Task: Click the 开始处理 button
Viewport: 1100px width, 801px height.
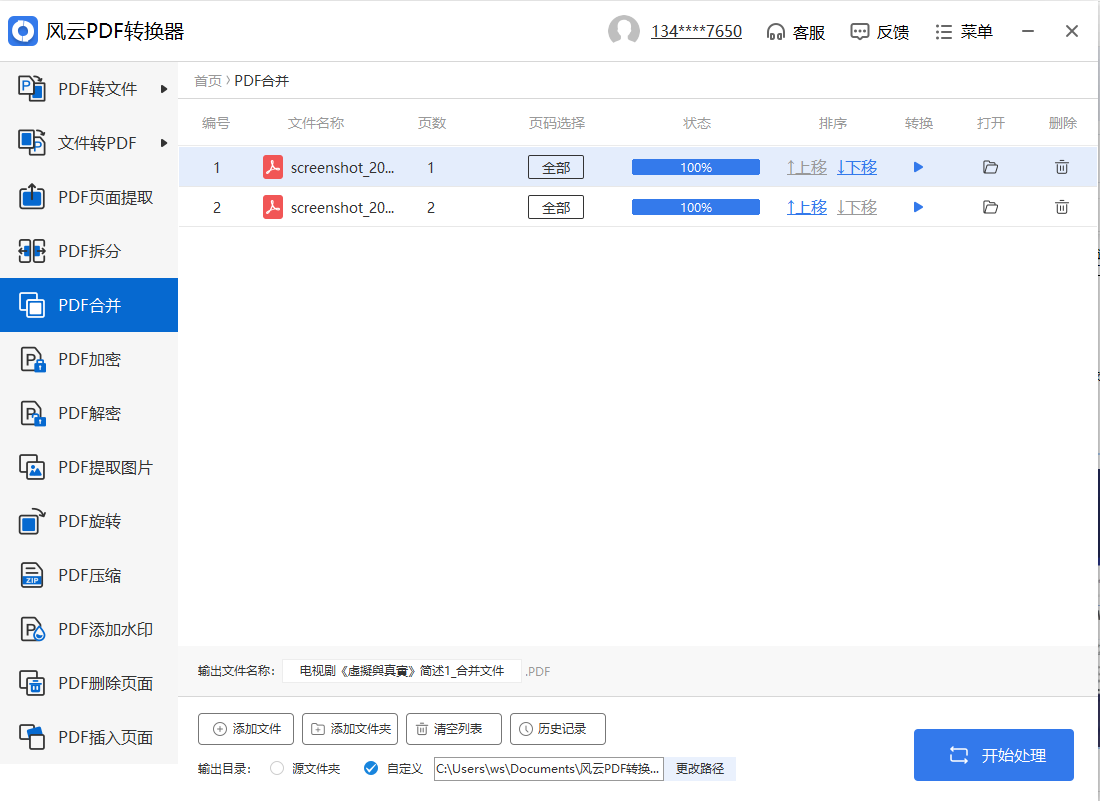Action: point(994,754)
